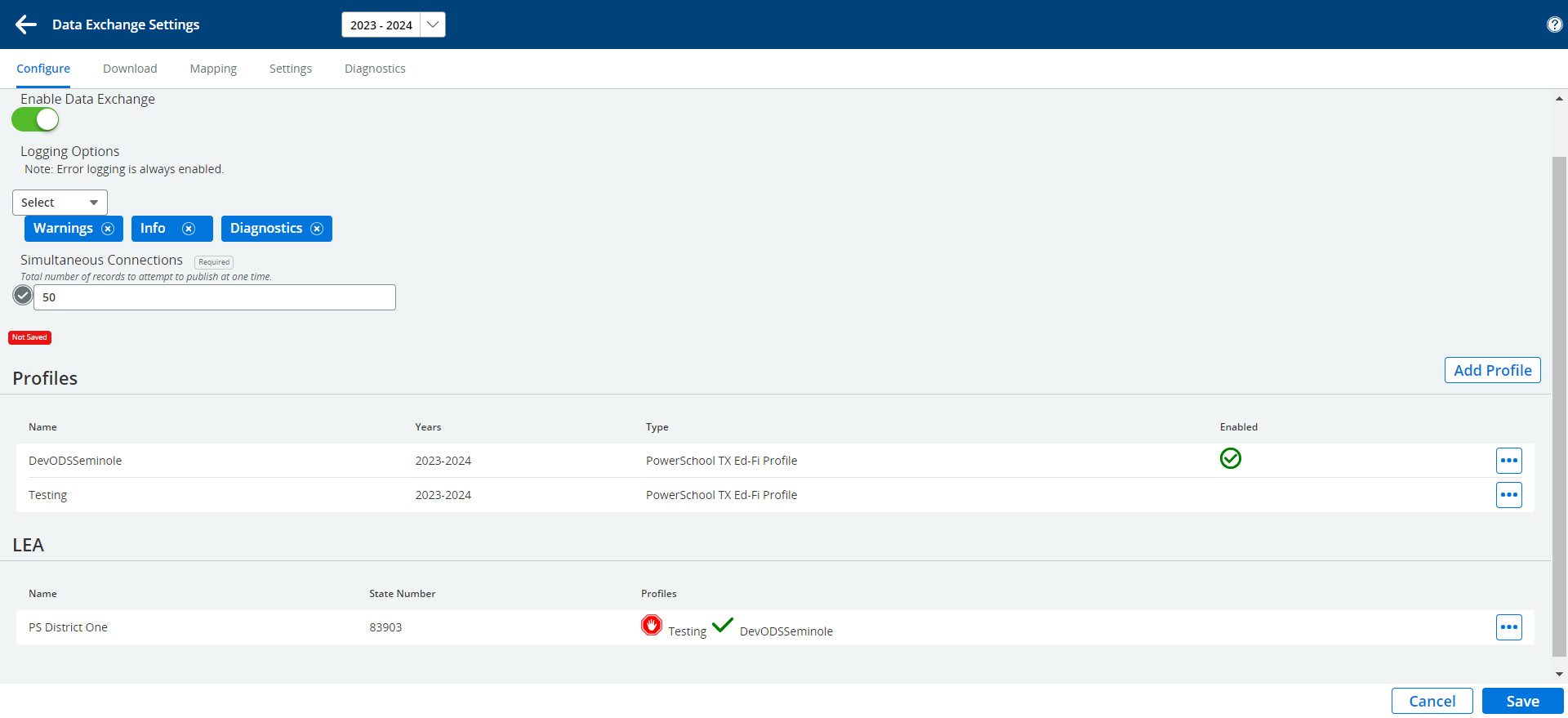Open the help question mark icon
1568x718 pixels.
1554,25
